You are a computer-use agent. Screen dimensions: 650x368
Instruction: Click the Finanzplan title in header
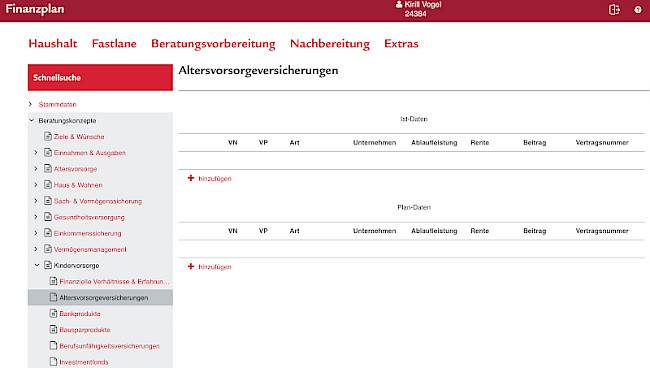(35, 9)
